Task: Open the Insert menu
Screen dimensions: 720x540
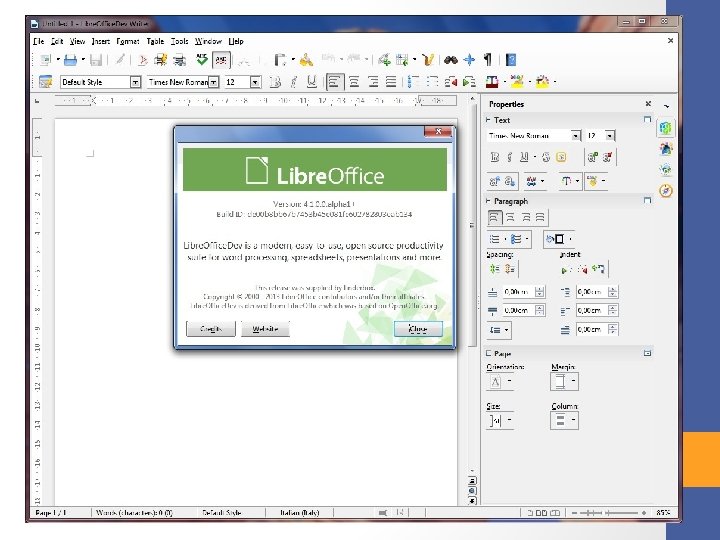Action: 101,41
